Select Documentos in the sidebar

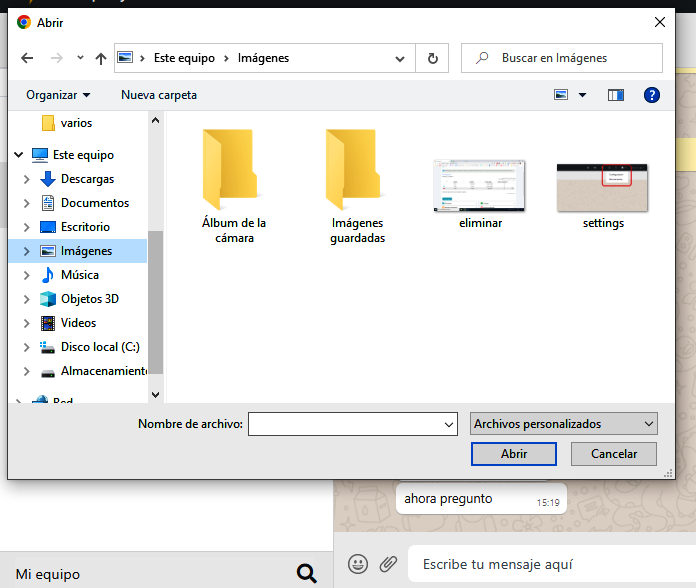click(94, 203)
